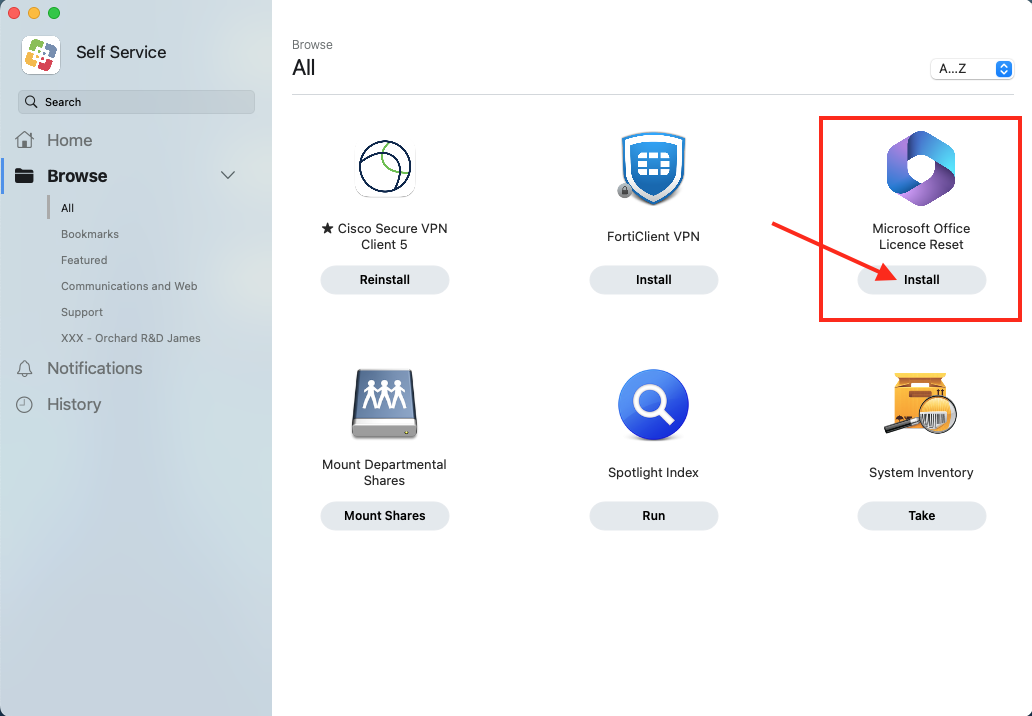Select the Featured category
Image resolution: width=1032 pixels, height=716 pixels.
click(84, 260)
